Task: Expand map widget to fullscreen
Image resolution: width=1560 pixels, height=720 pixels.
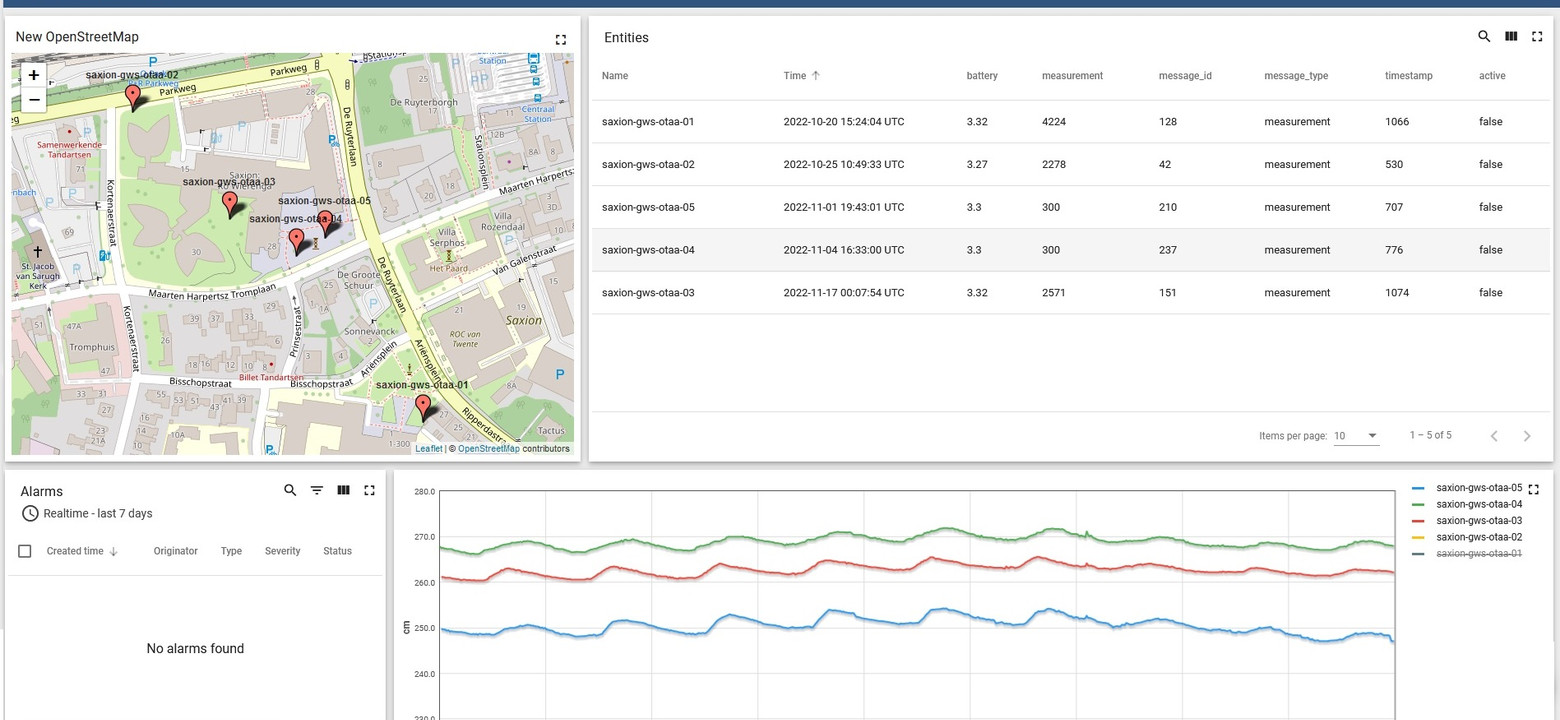Action: (560, 40)
